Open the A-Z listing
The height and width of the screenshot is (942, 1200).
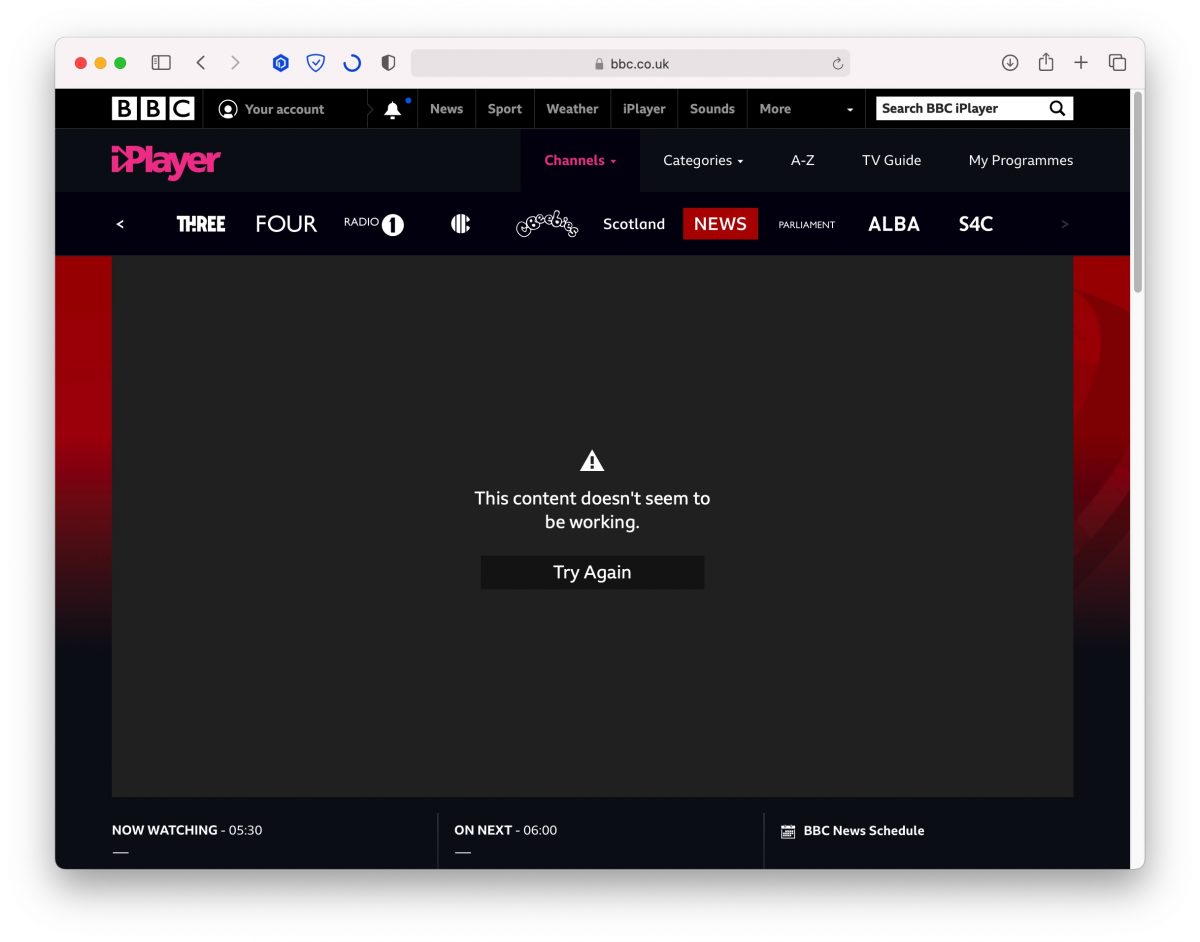pyautogui.click(x=803, y=160)
